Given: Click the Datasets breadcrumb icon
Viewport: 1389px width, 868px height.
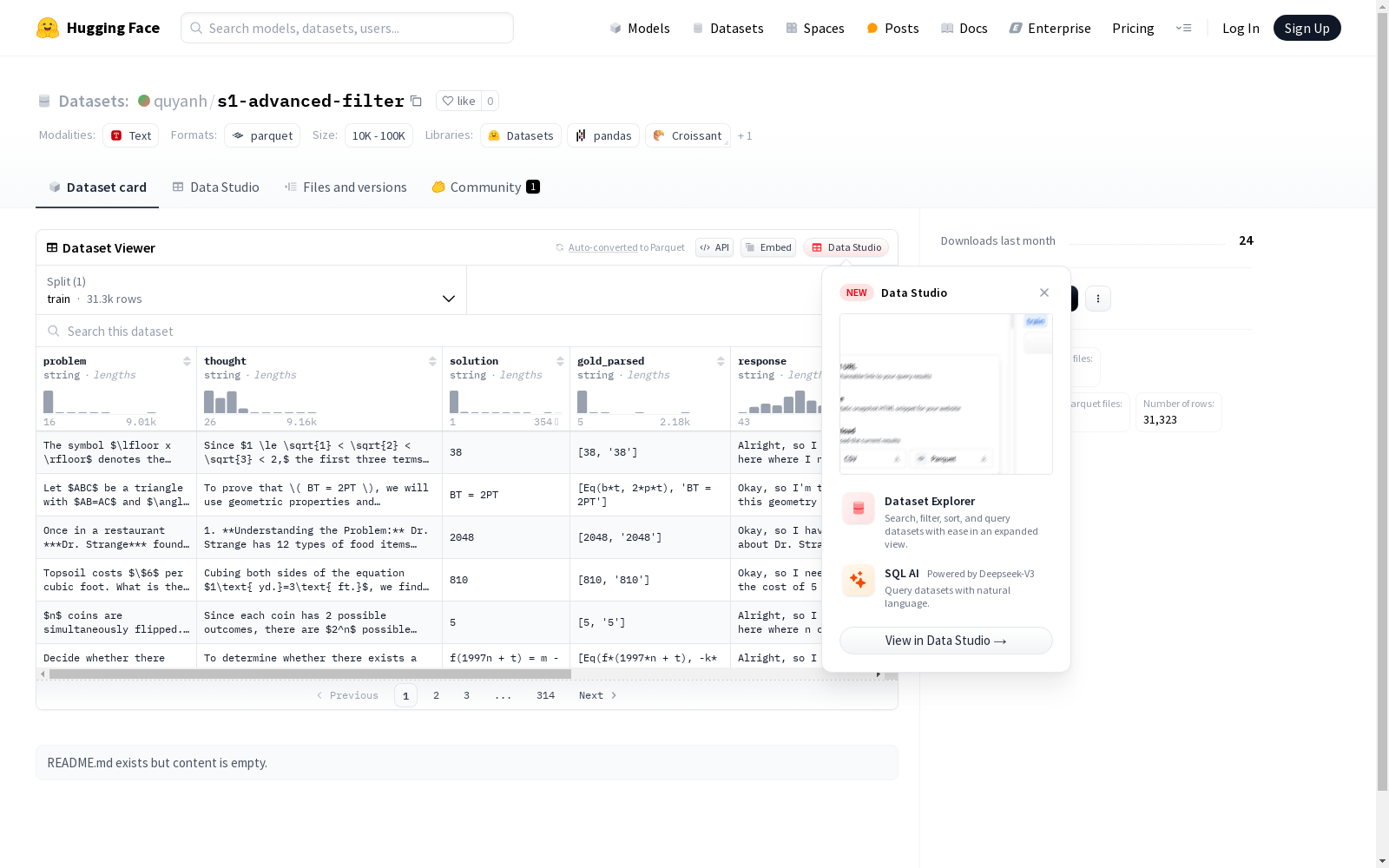Looking at the screenshot, I should pyautogui.click(x=44, y=101).
